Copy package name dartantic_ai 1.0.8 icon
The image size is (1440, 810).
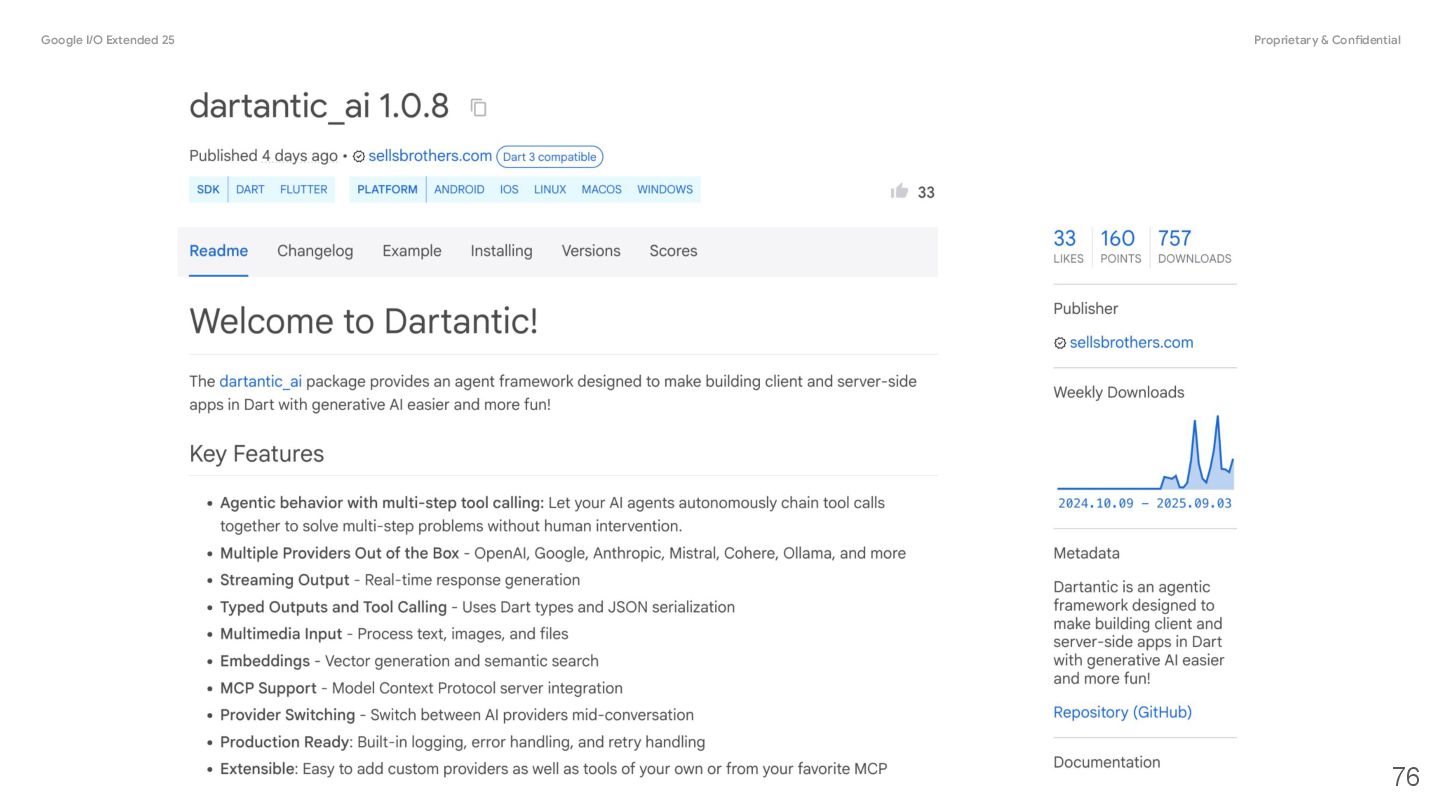479,107
